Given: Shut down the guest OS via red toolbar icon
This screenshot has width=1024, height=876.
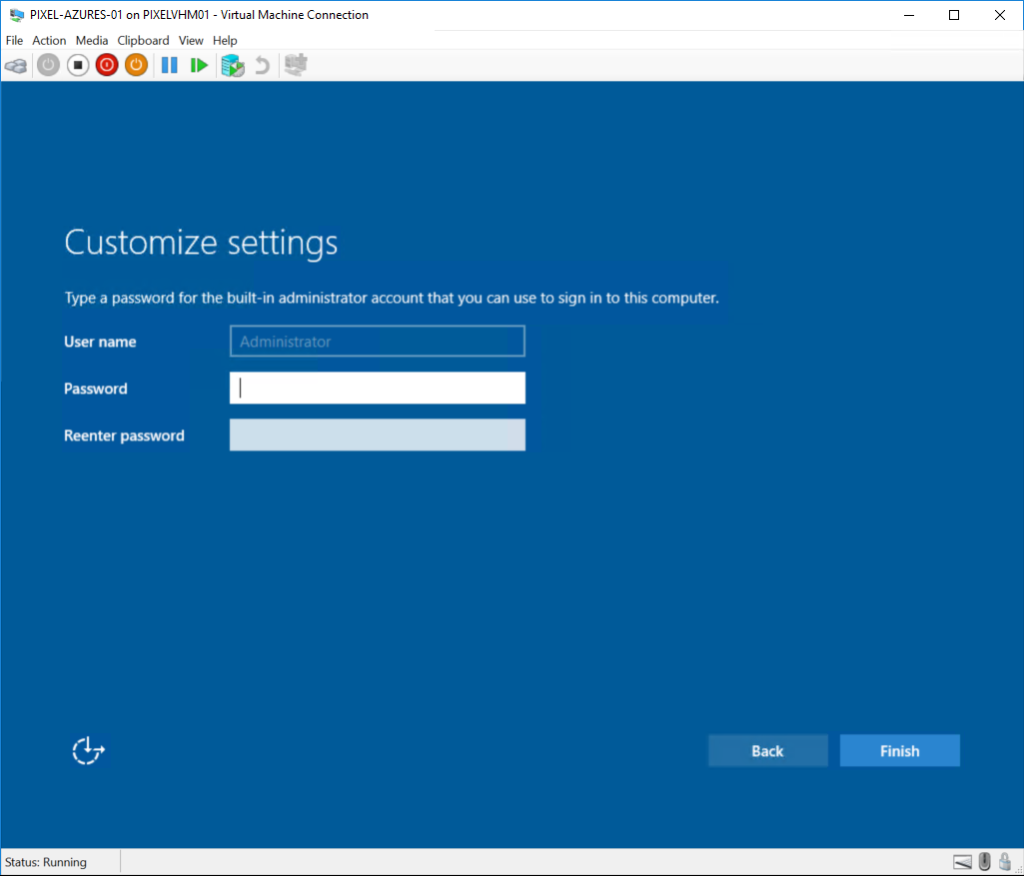Looking at the screenshot, I should tap(106, 65).
